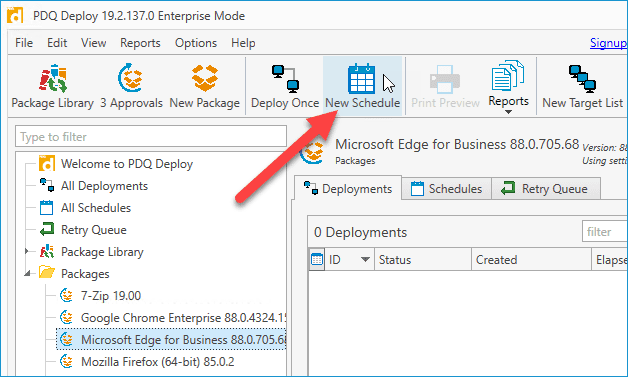Select Package Library node in the tree
The image size is (628, 377).
click(x=102, y=252)
